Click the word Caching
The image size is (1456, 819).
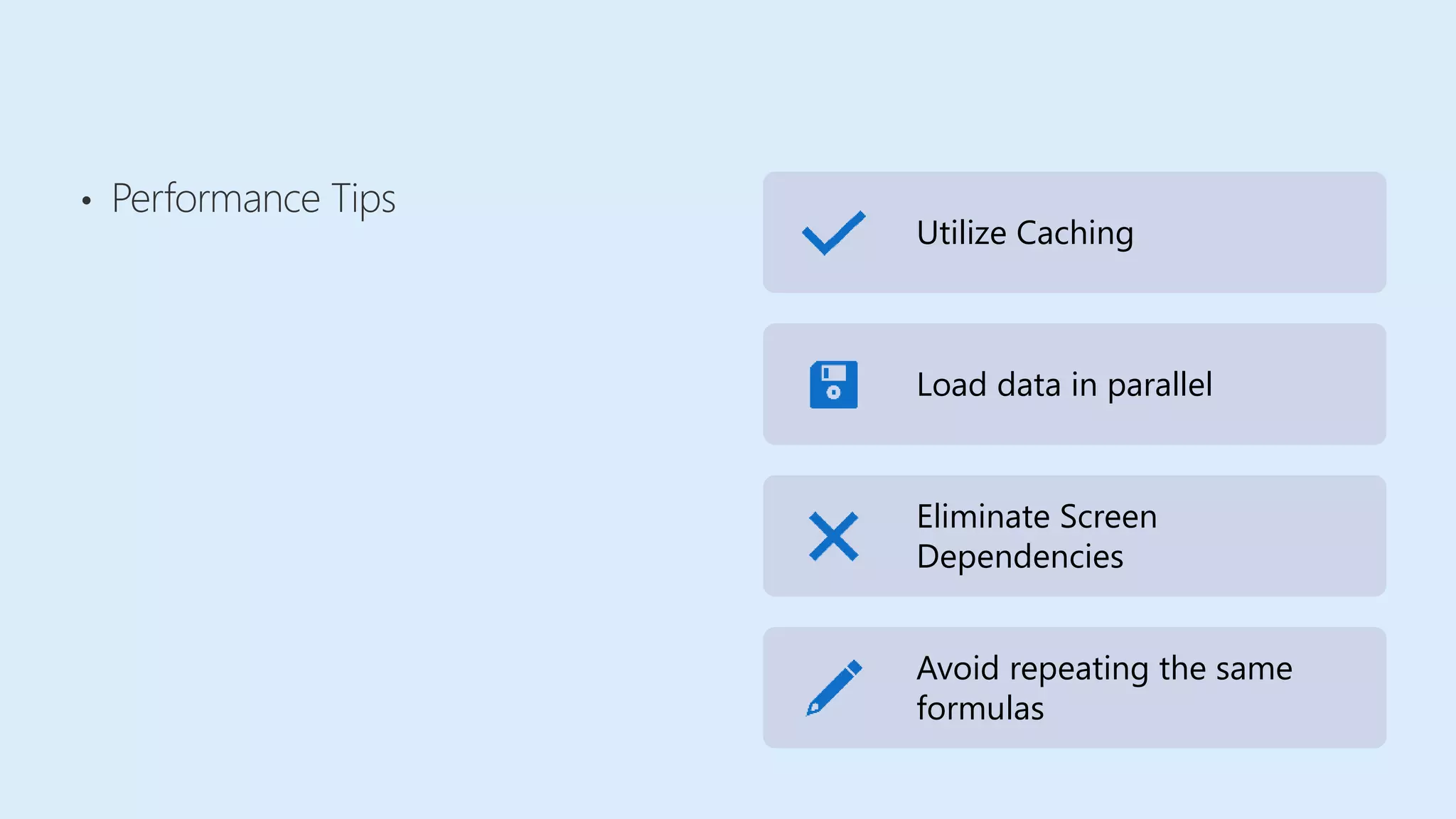[x=1075, y=233]
